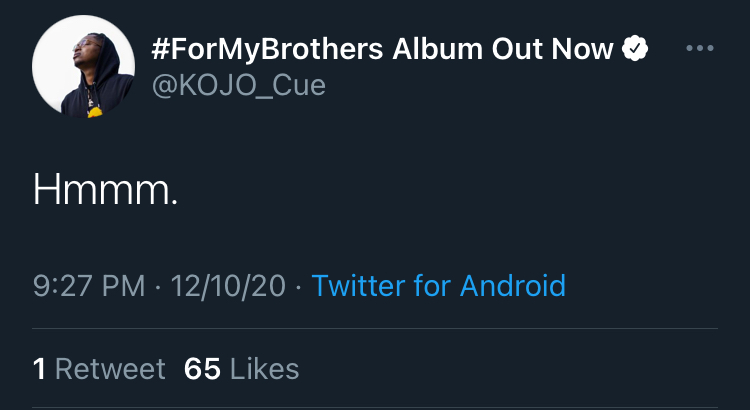Click the word "Twitter" in the source label
Viewport: 750px width, 410px height.
(x=357, y=286)
